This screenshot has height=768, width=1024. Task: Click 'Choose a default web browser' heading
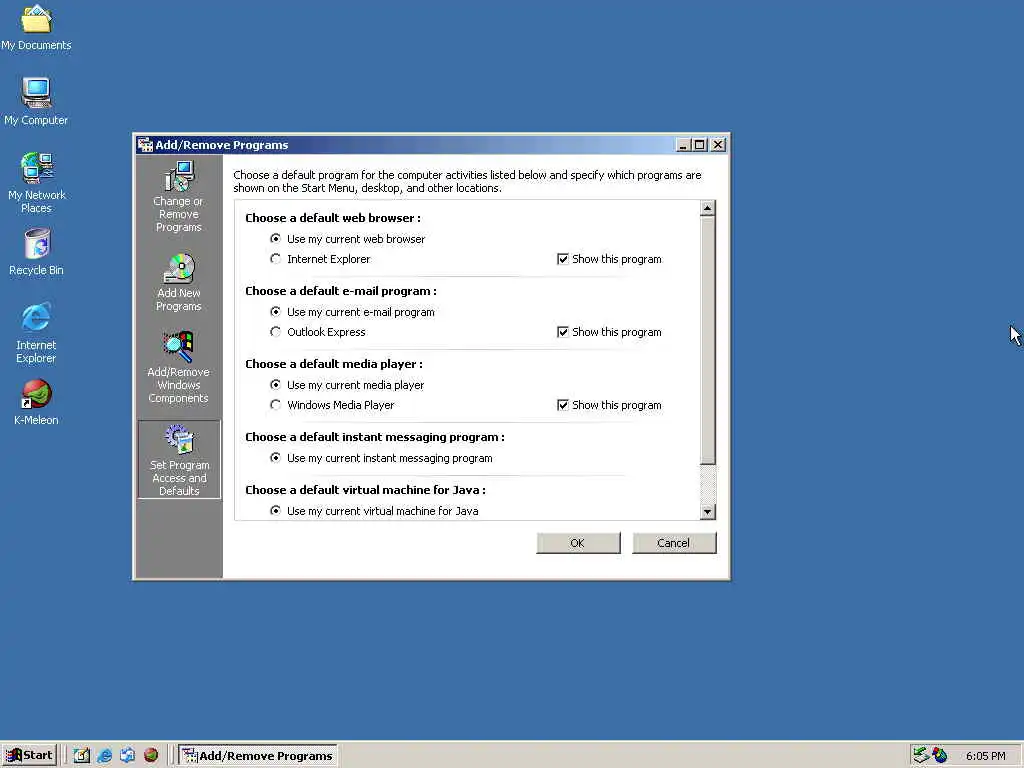coord(333,218)
